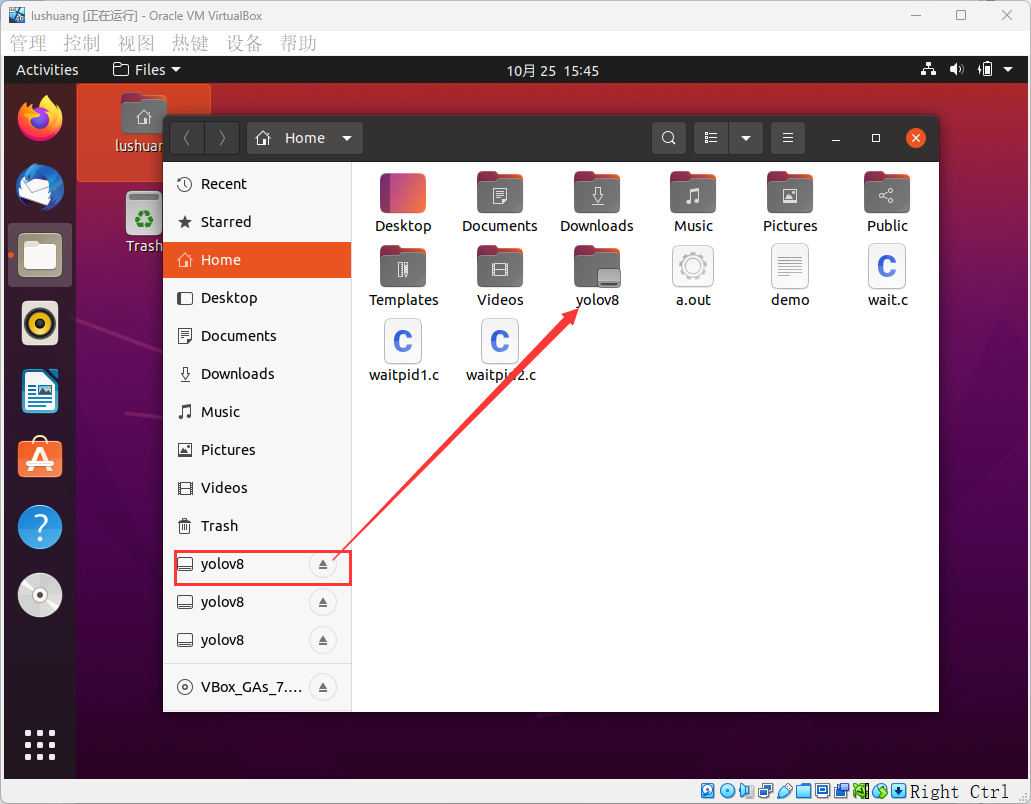This screenshot has height=804, width=1031.
Task: Select the demo text file
Action: (790, 276)
